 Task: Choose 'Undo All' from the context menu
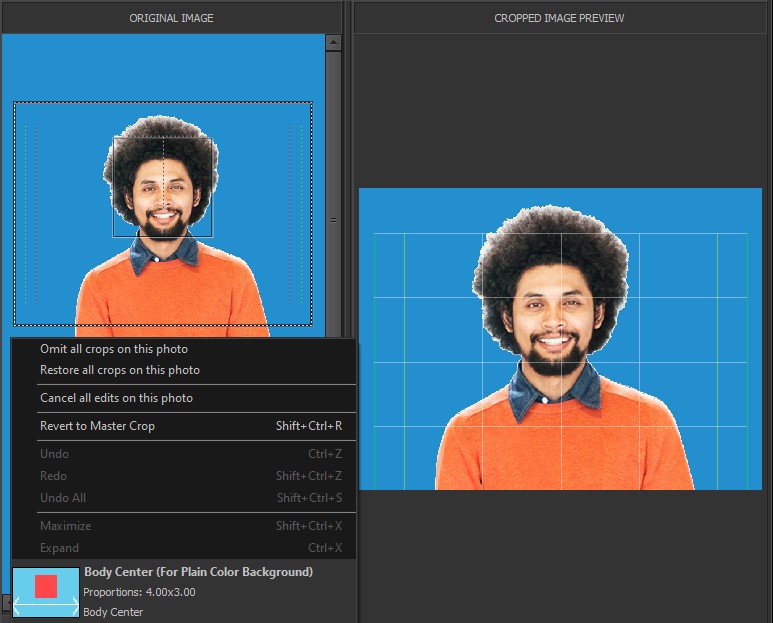coord(63,498)
